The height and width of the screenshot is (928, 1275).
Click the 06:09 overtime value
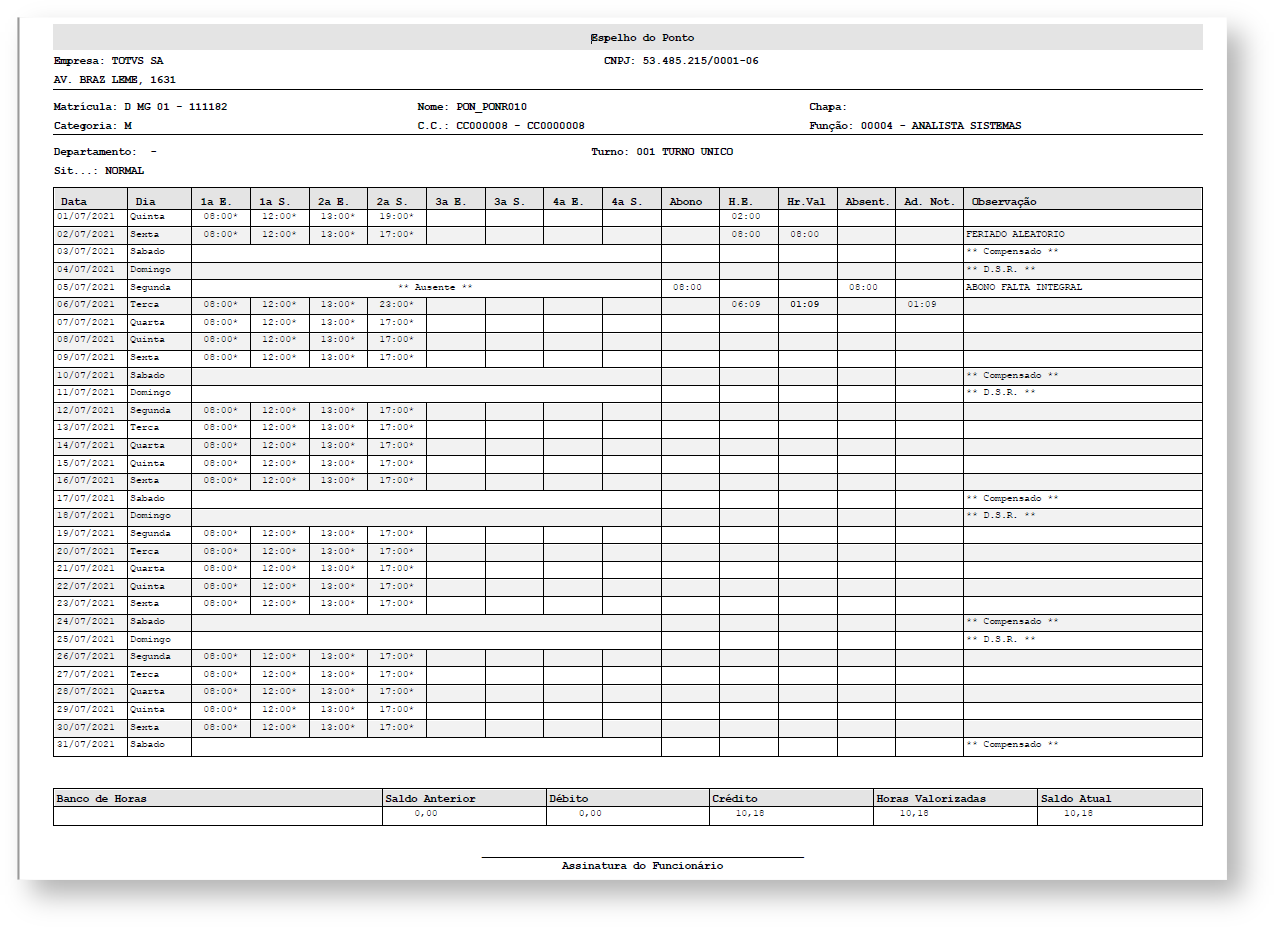pyautogui.click(x=746, y=305)
